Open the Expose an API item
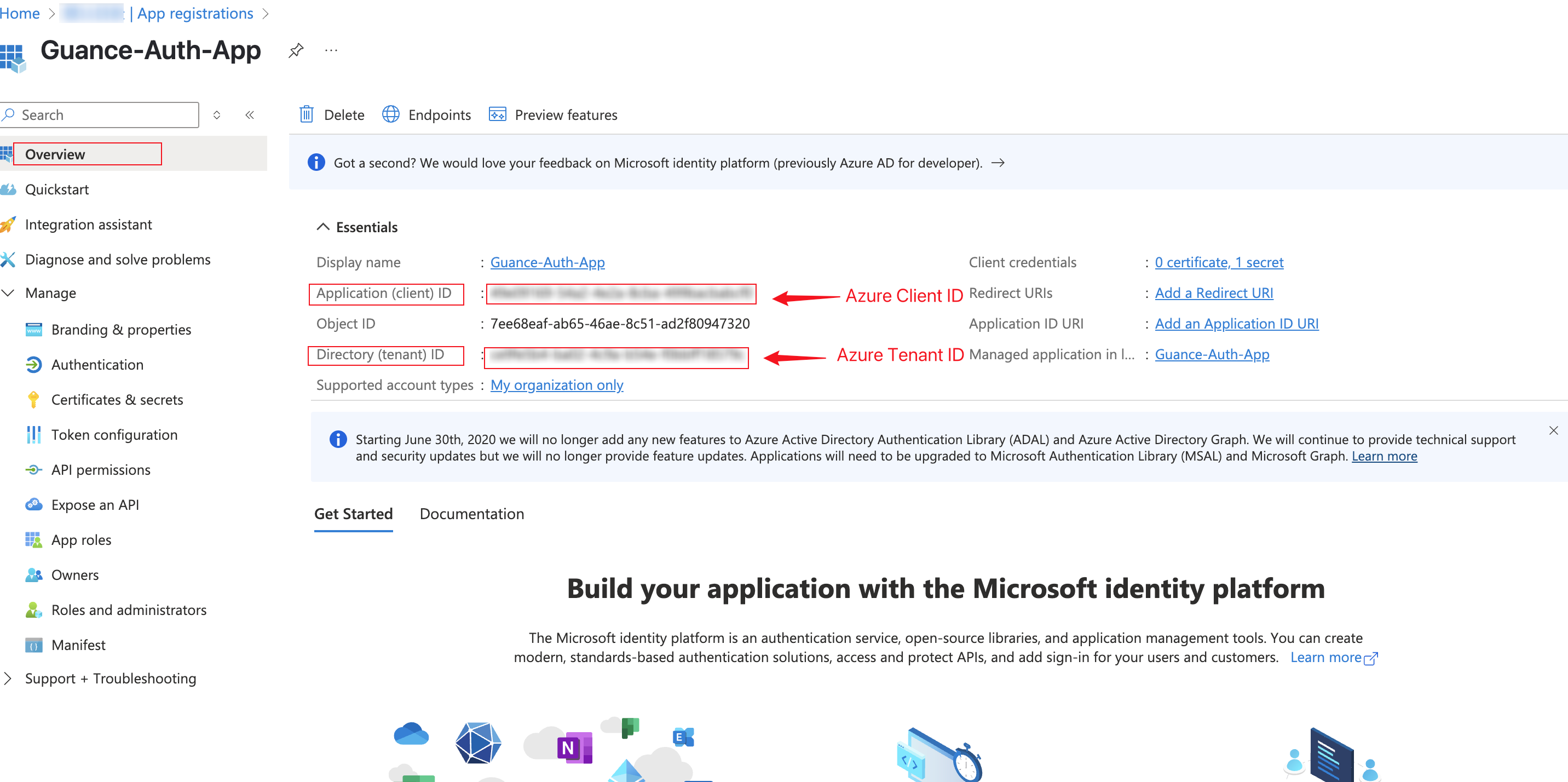The image size is (1568, 782). click(x=95, y=505)
